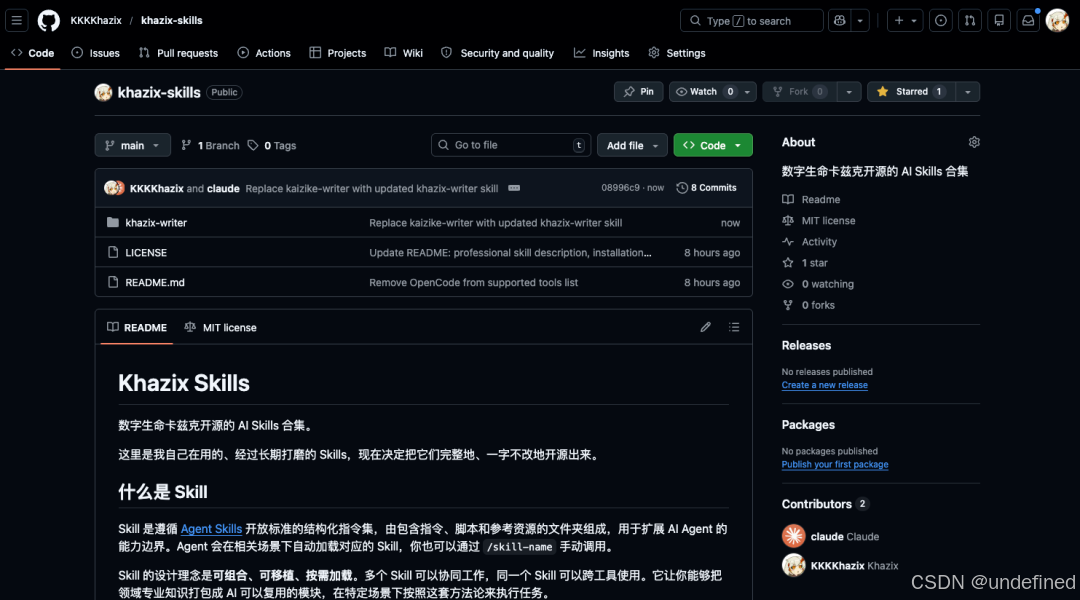Edit README with pencil icon
The height and width of the screenshot is (600, 1080).
pyautogui.click(x=705, y=327)
